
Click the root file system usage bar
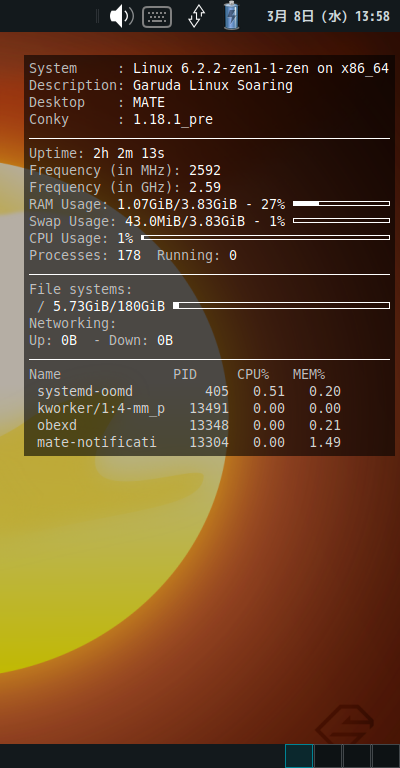[x=282, y=306]
